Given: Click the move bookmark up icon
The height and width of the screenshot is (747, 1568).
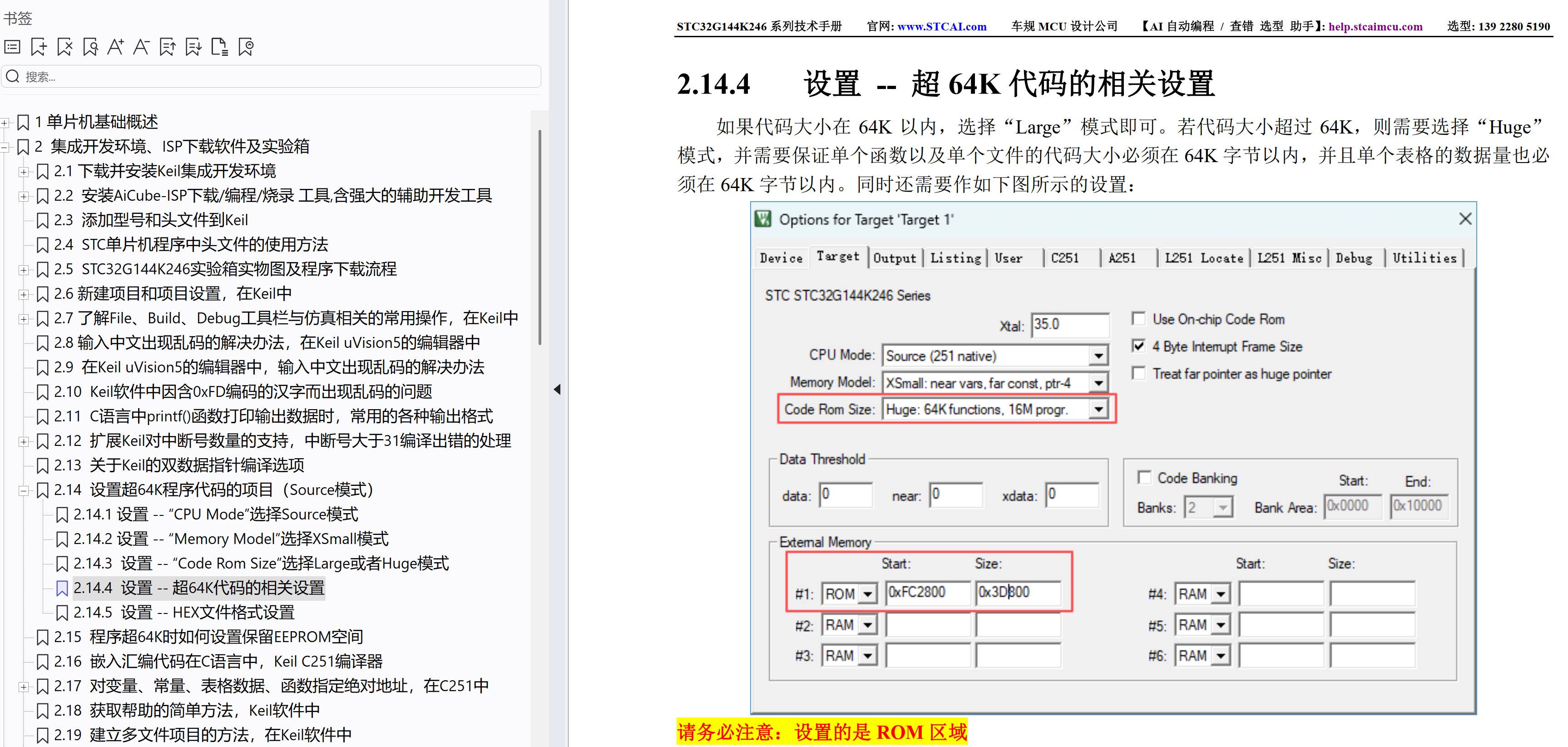Looking at the screenshot, I should [168, 47].
